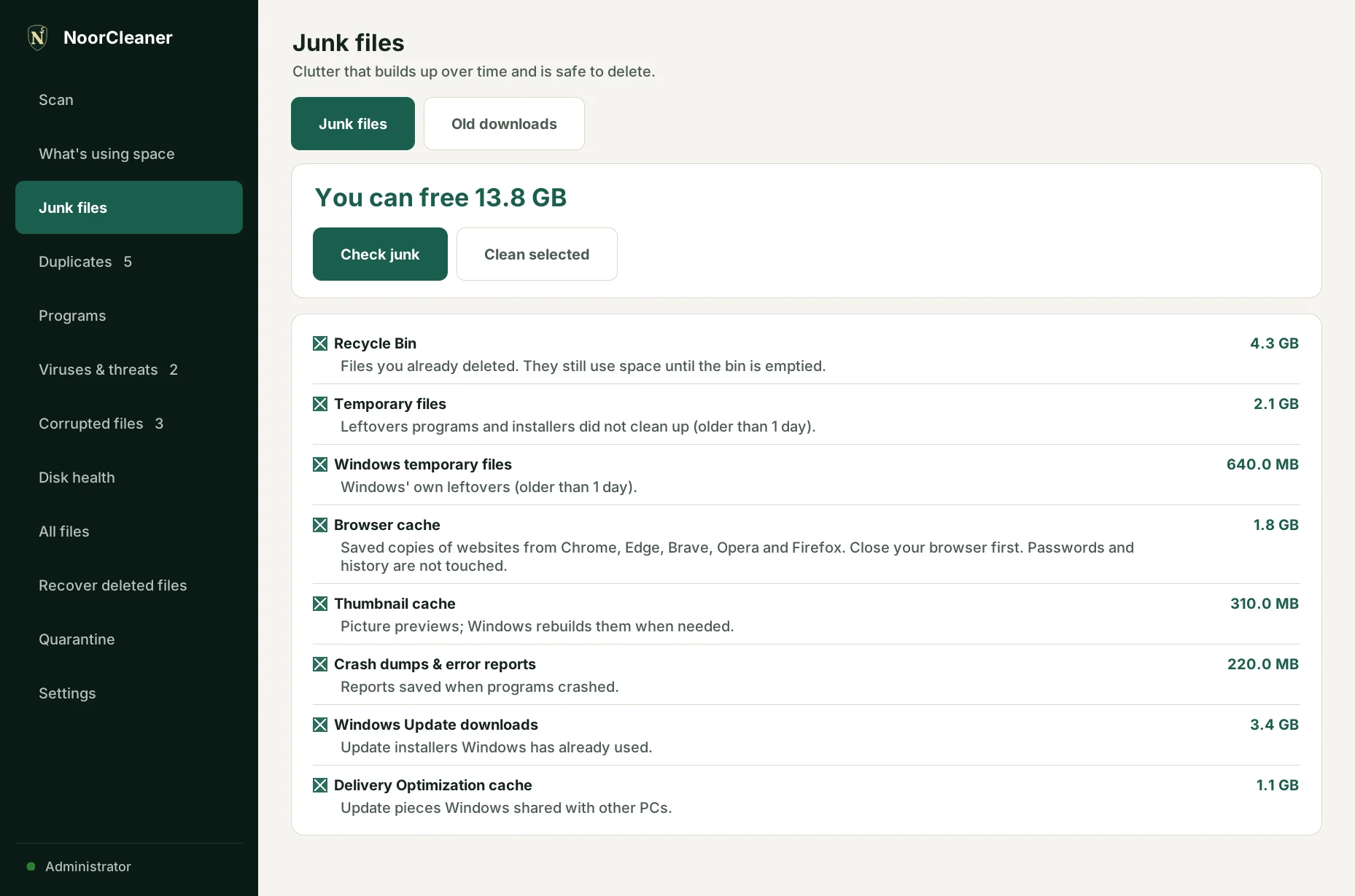The image size is (1355, 896).
Task: Open Disk health page
Action: point(129,478)
